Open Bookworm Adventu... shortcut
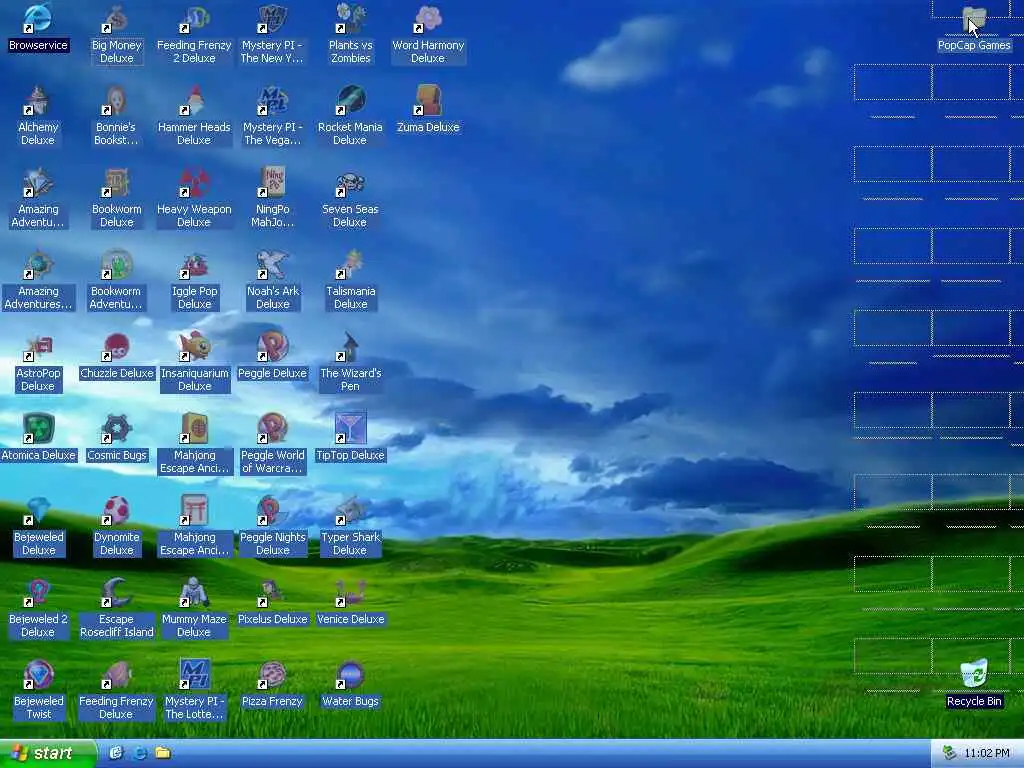The image size is (1024, 768). [x=116, y=281]
